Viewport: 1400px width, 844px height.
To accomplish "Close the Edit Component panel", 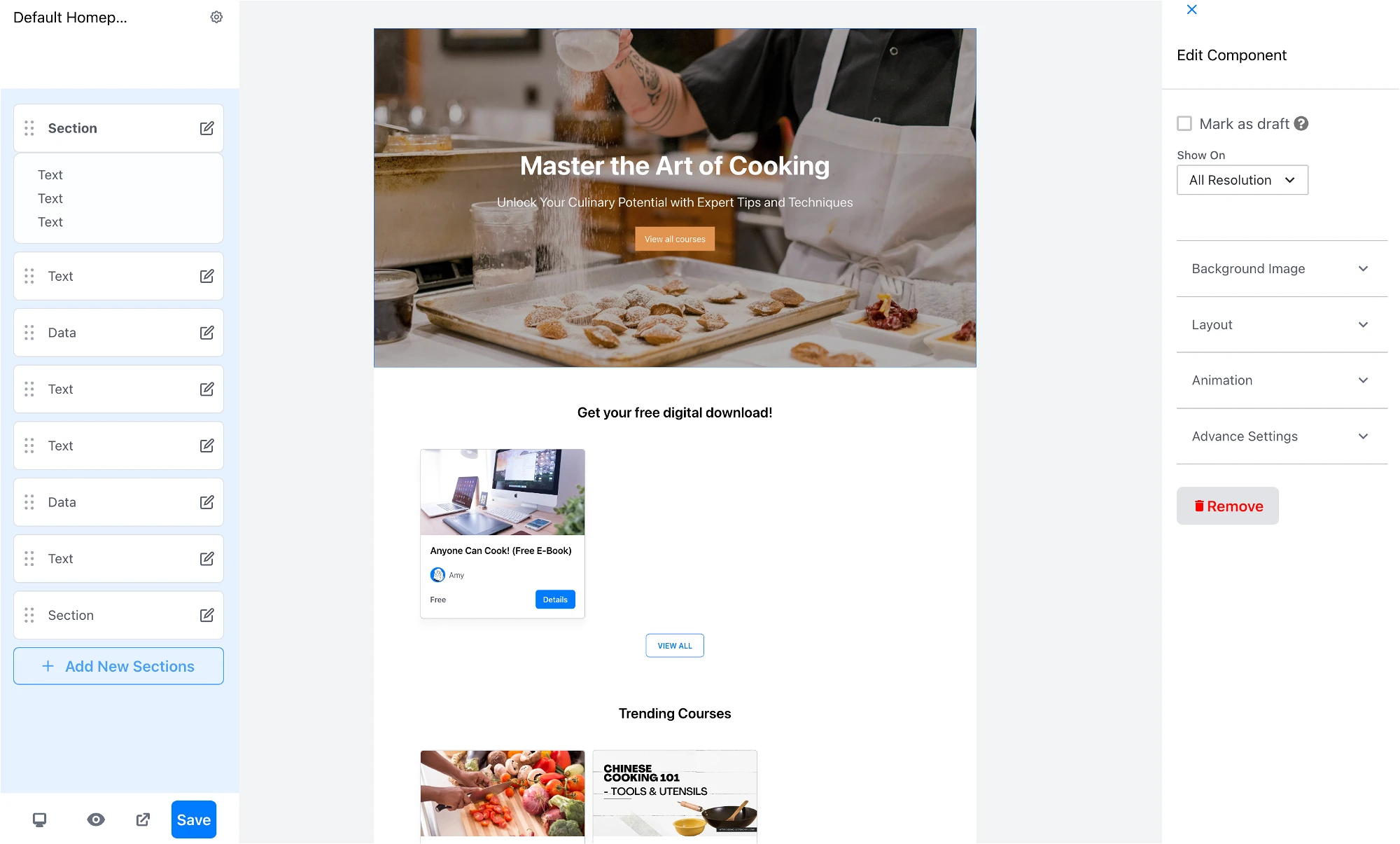I will tap(1192, 9).
